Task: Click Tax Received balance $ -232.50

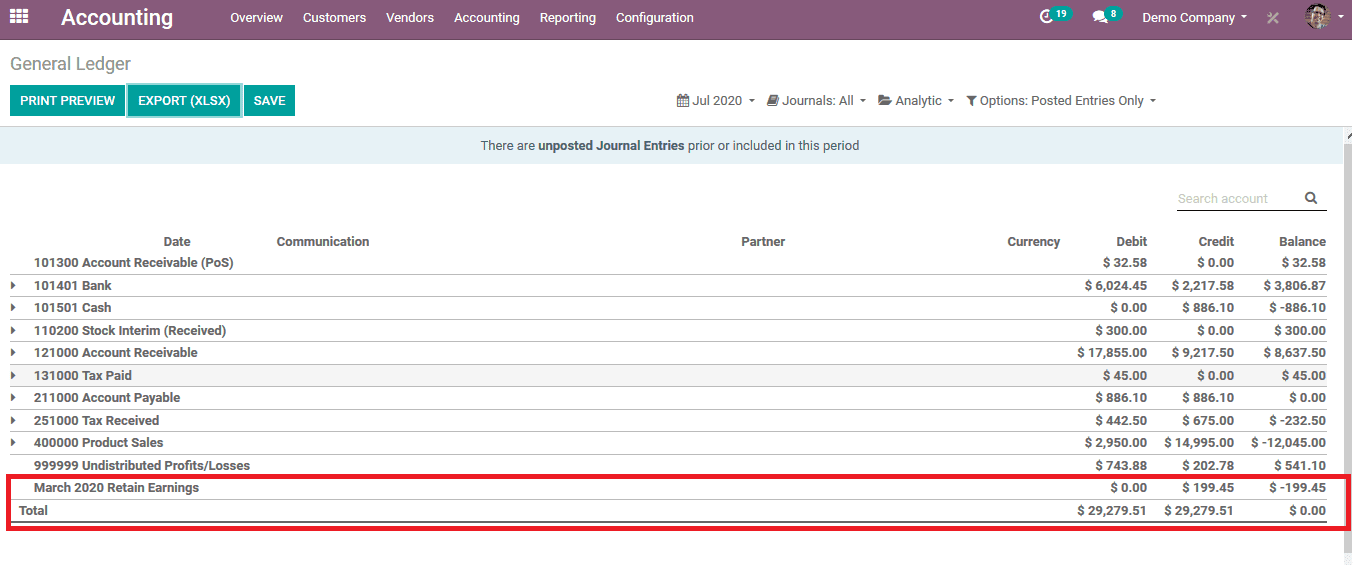Action: click(1298, 421)
